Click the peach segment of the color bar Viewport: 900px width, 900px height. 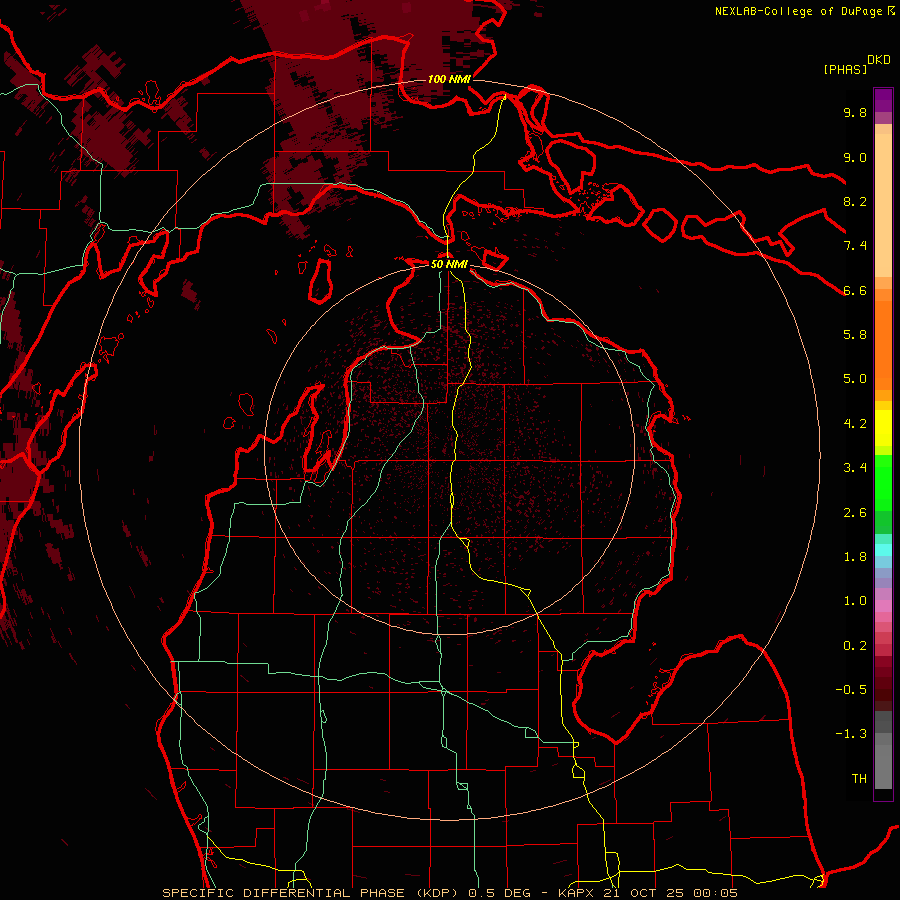[883, 207]
